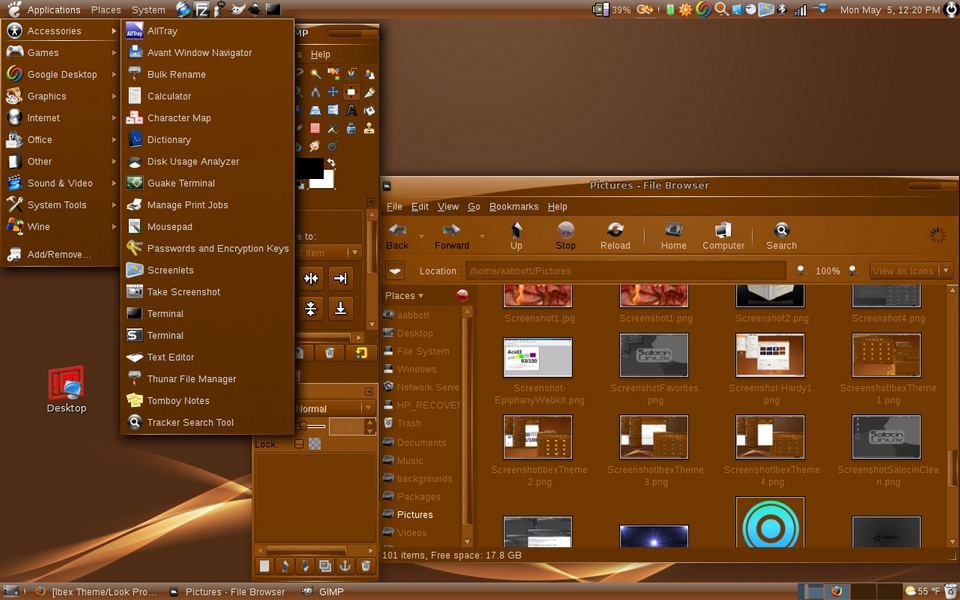Expand the Back button history arrow
960x600 pixels.
point(421,237)
